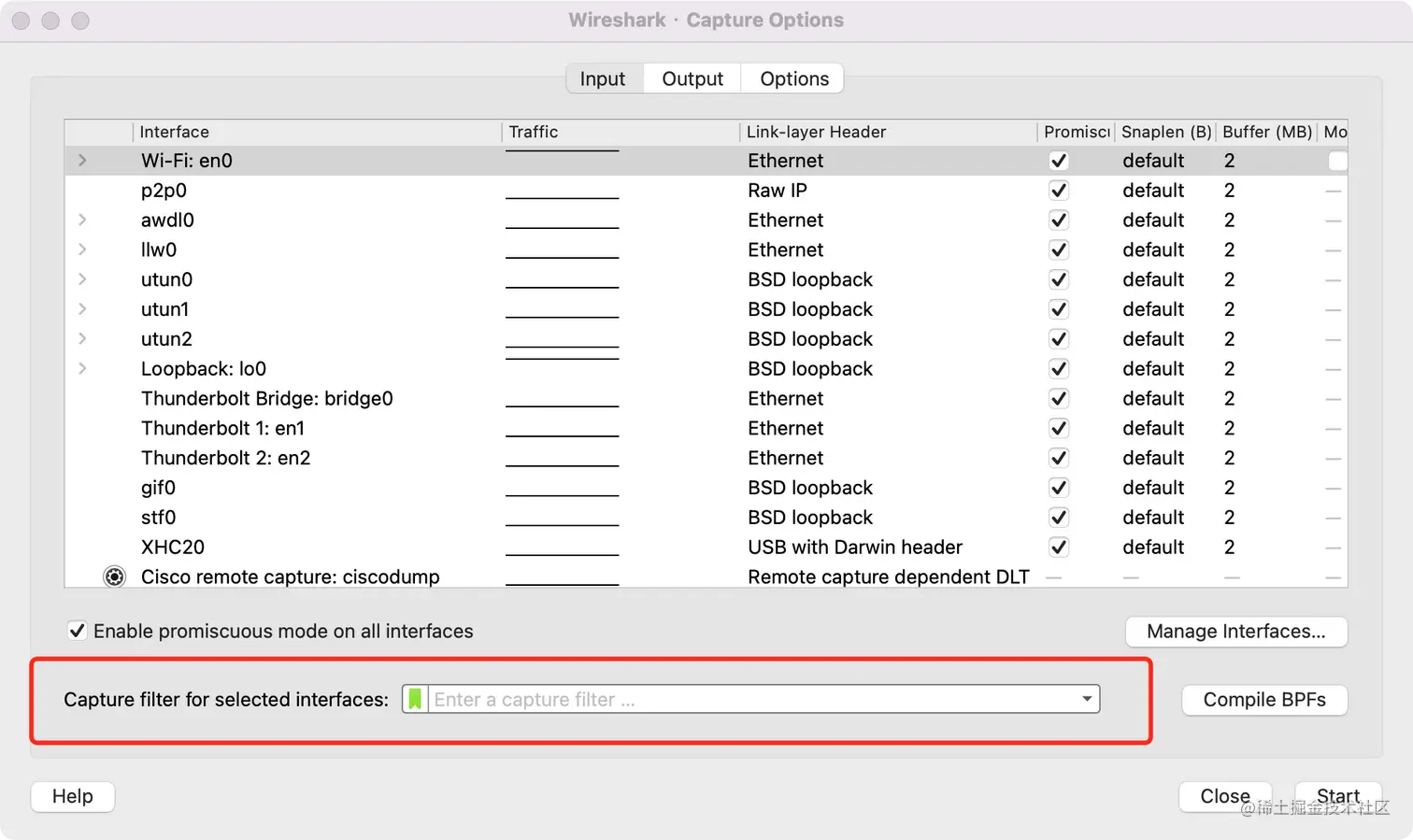Click the Buffer (MB) column header
The image size is (1413, 840).
tap(1266, 132)
